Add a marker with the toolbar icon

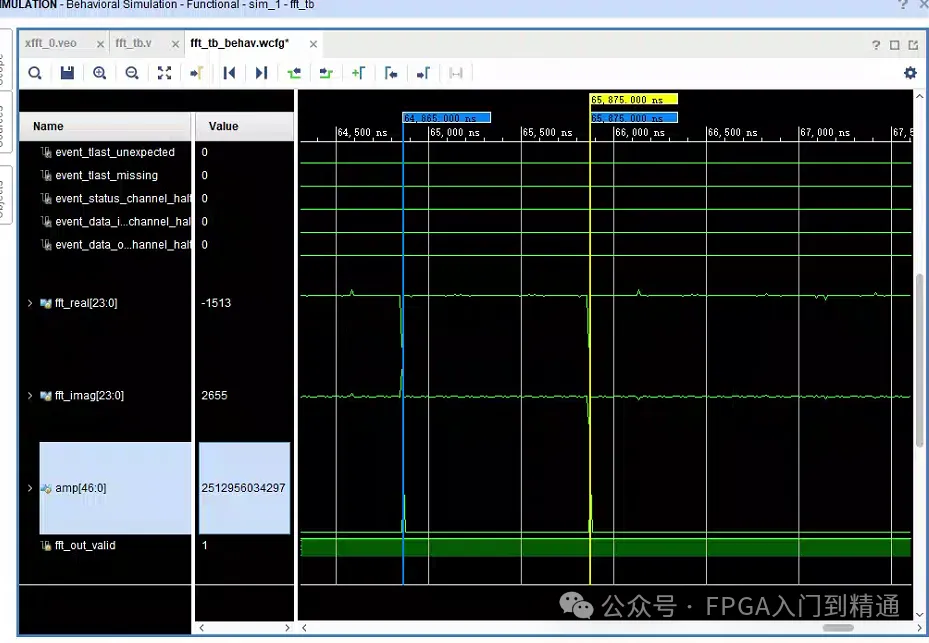(358, 73)
